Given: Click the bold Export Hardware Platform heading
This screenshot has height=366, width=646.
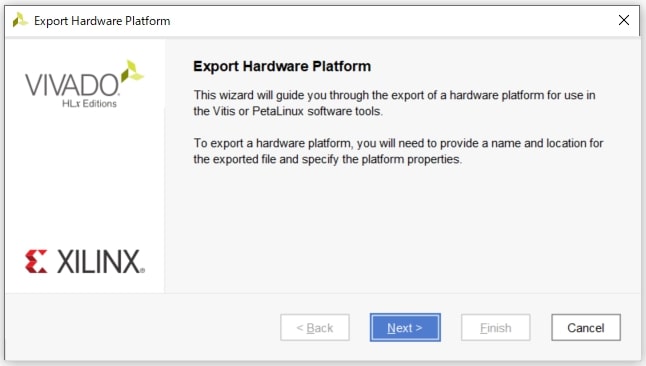Looking at the screenshot, I should click(282, 66).
